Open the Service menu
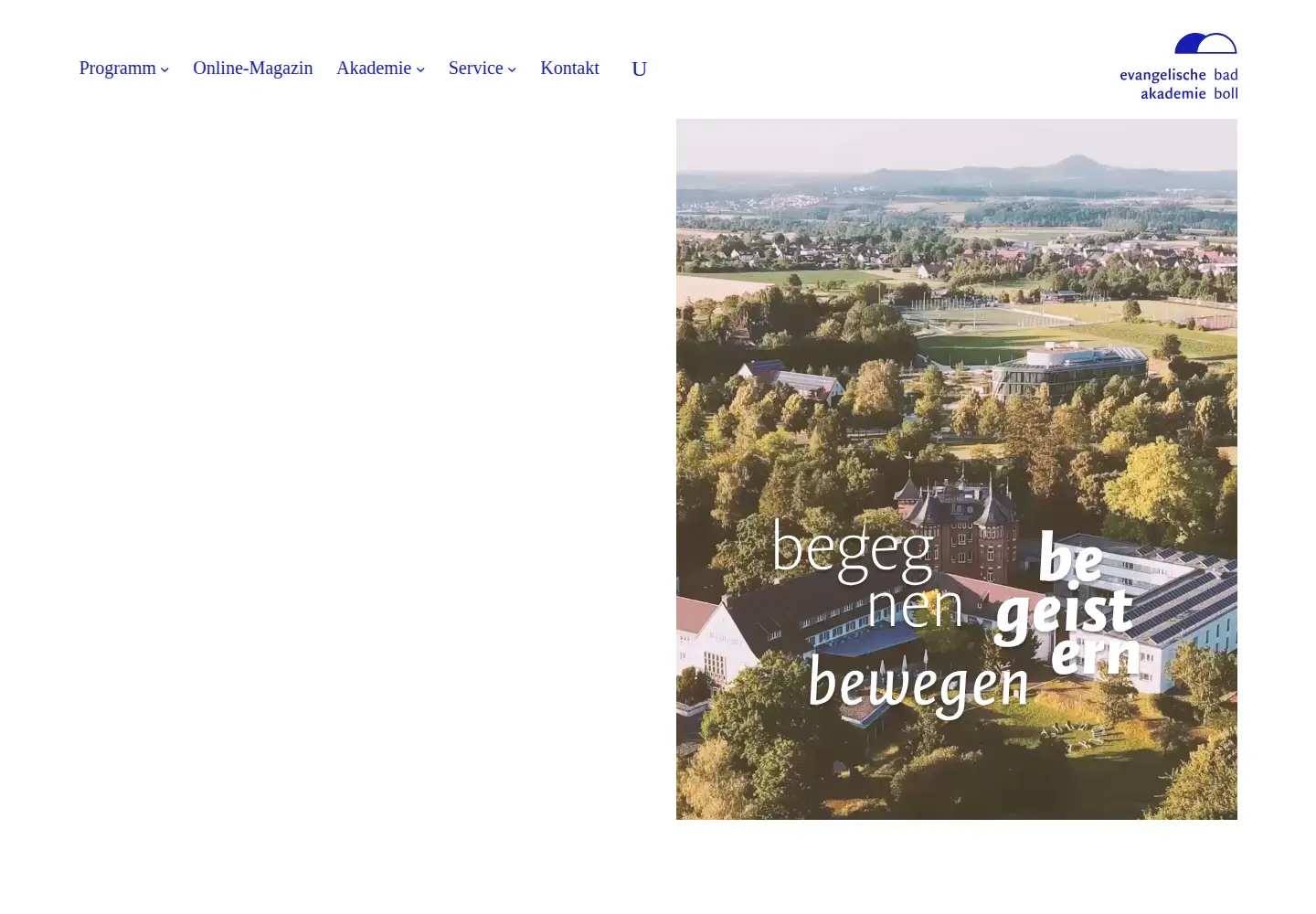Screen dimensions: 1316x914 [x=475, y=69]
